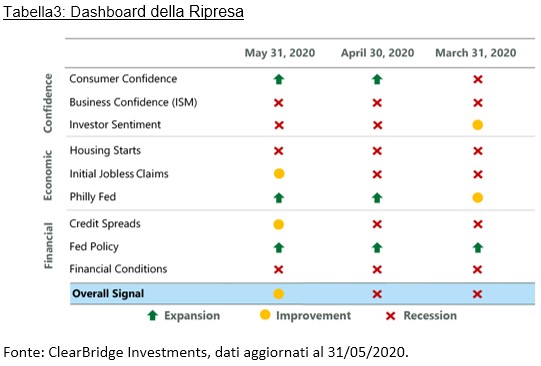Viewport: 541px width, 366px height.
Task: Click the green Expansion legend arrow
Action: pos(153,315)
